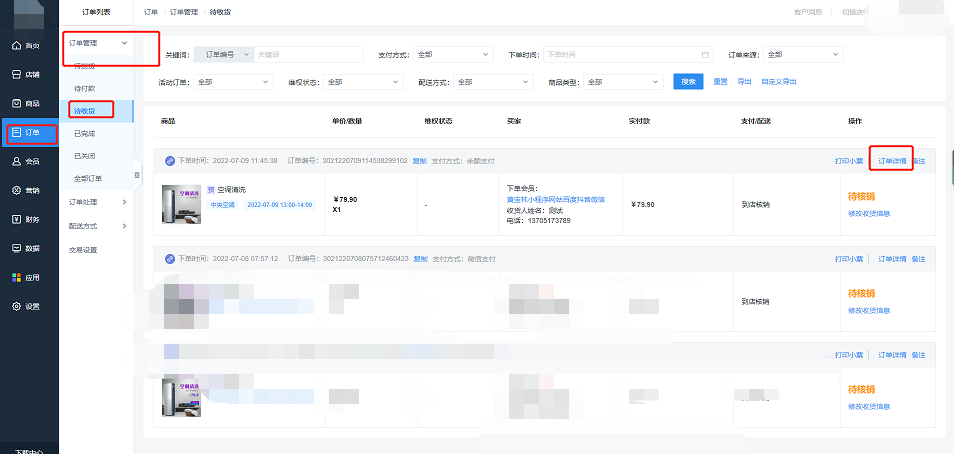Open the 应用 apps grid icon

(16, 277)
